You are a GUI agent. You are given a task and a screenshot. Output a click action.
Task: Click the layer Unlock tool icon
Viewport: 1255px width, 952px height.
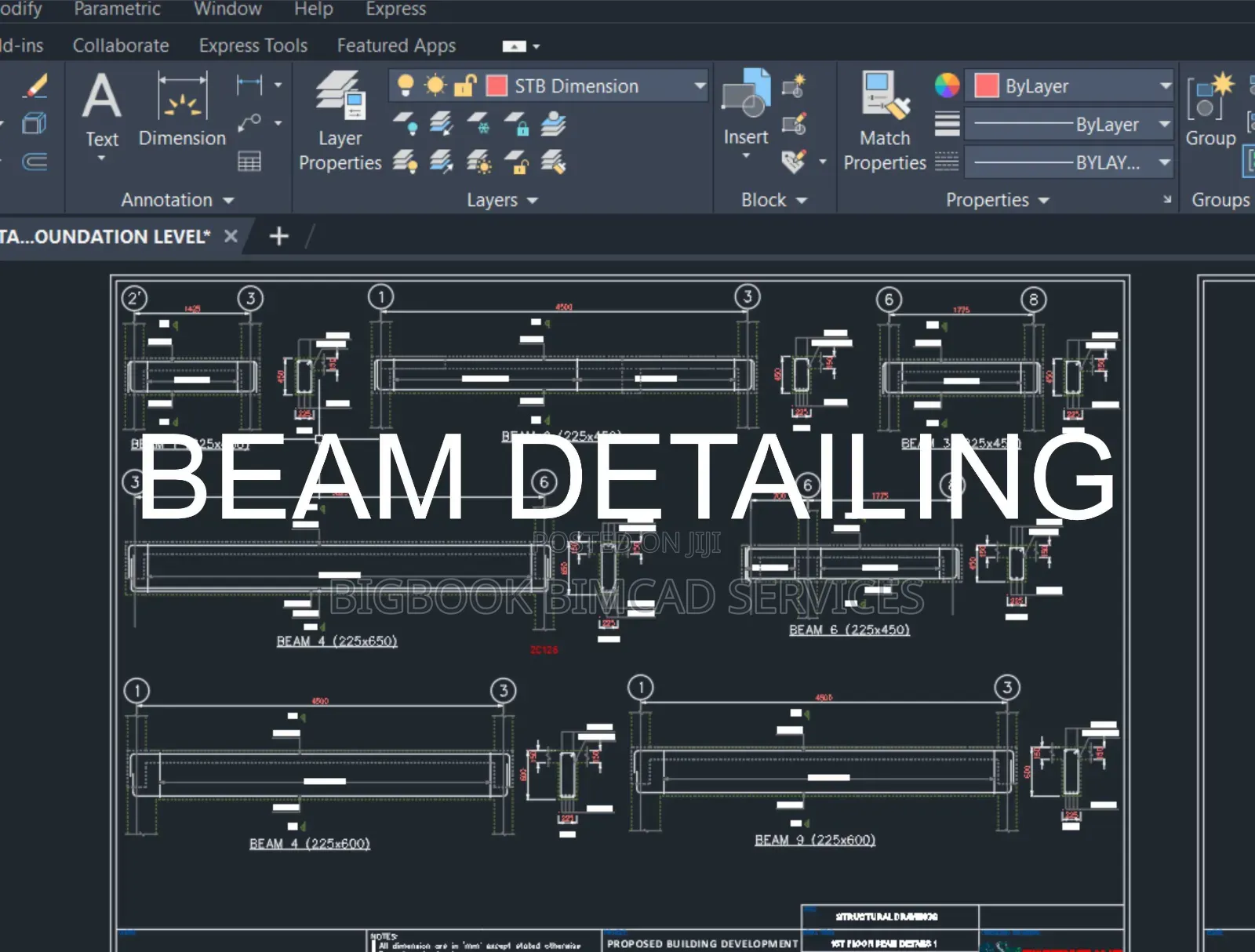coord(516,162)
